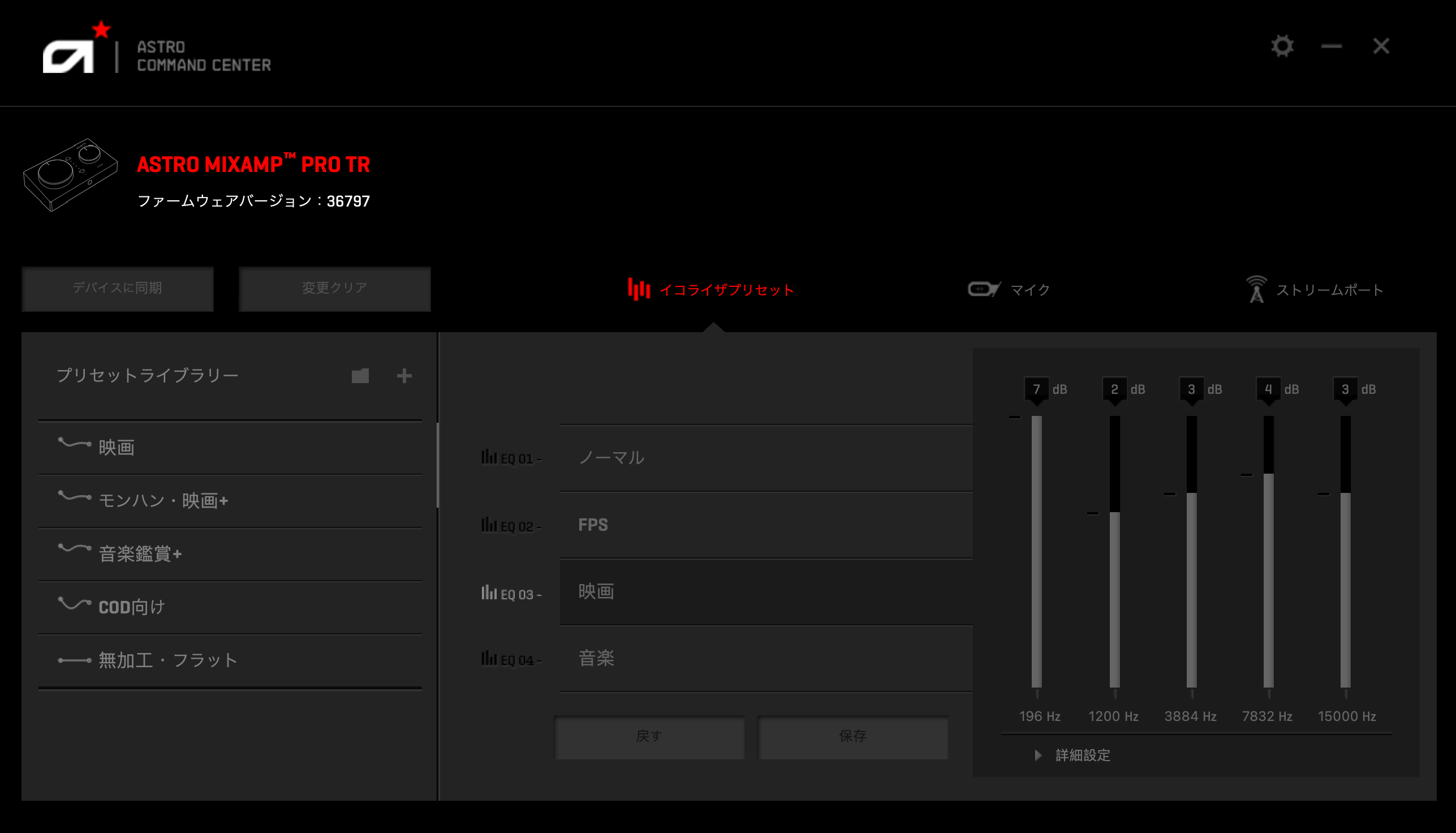This screenshot has width=1456, height=833.
Task: Click the 変更クリア button
Action: (334, 289)
